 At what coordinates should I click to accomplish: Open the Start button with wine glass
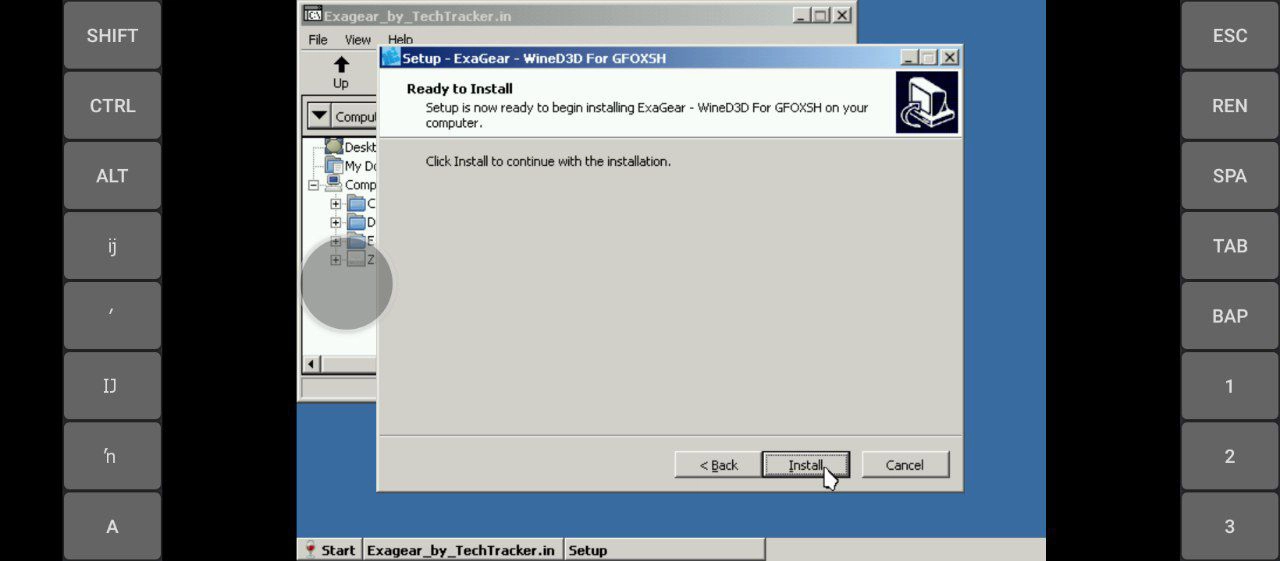(x=329, y=550)
